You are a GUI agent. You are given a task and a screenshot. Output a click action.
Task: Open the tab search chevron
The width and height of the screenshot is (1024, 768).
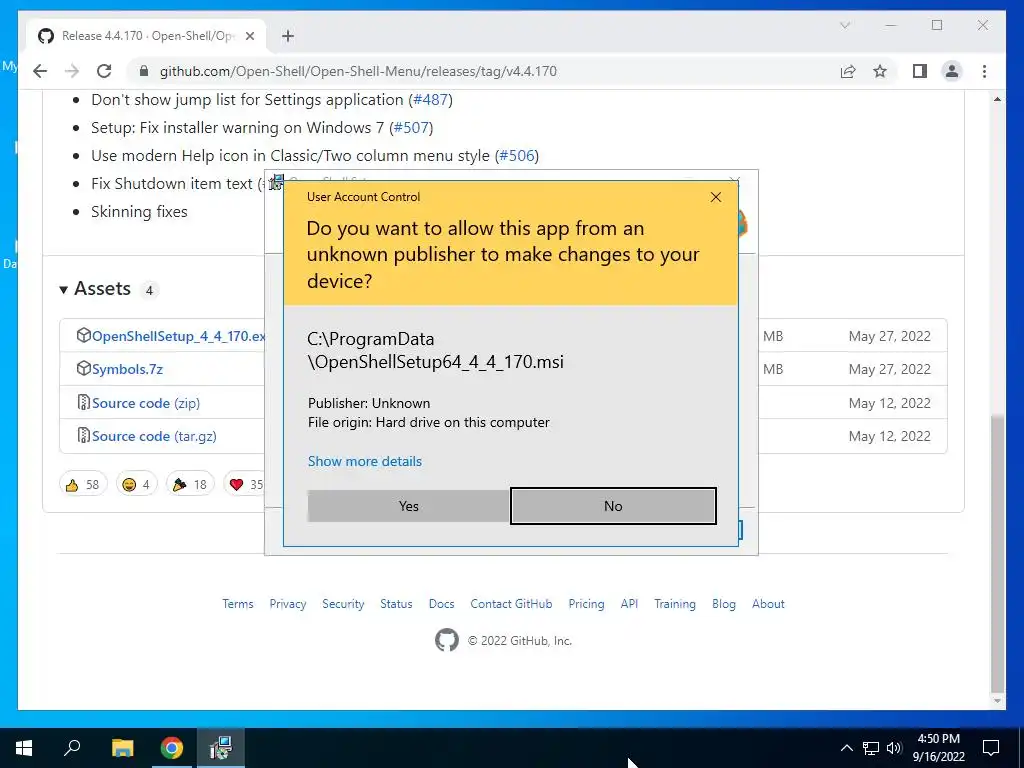(x=844, y=25)
